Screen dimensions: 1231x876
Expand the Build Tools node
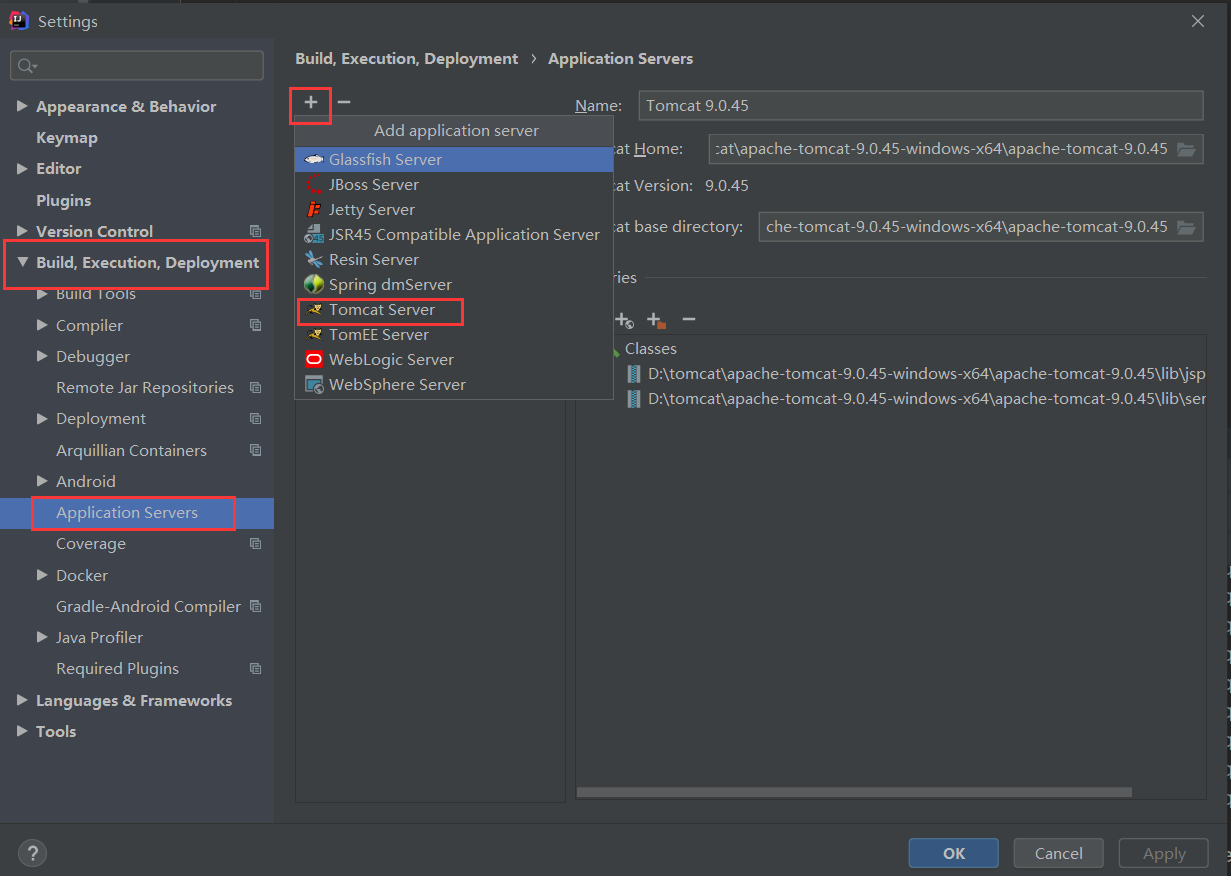click(x=42, y=294)
